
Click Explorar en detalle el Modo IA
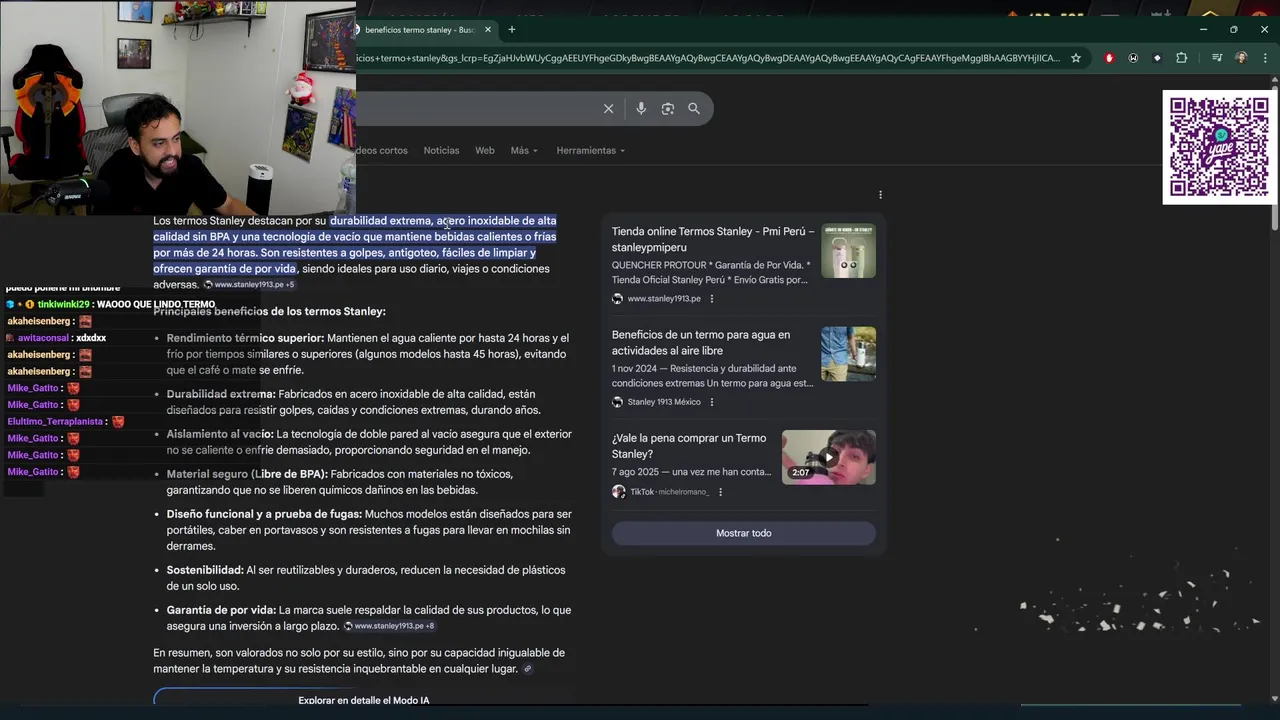[x=363, y=700]
